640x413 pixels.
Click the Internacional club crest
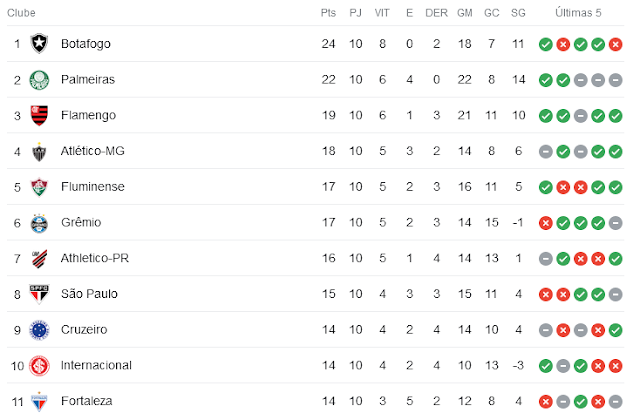[39, 366]
